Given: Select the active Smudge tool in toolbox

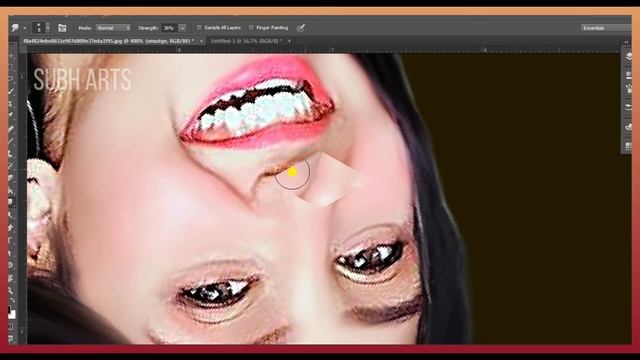Looking at the screenshot, I should point(12,202).
